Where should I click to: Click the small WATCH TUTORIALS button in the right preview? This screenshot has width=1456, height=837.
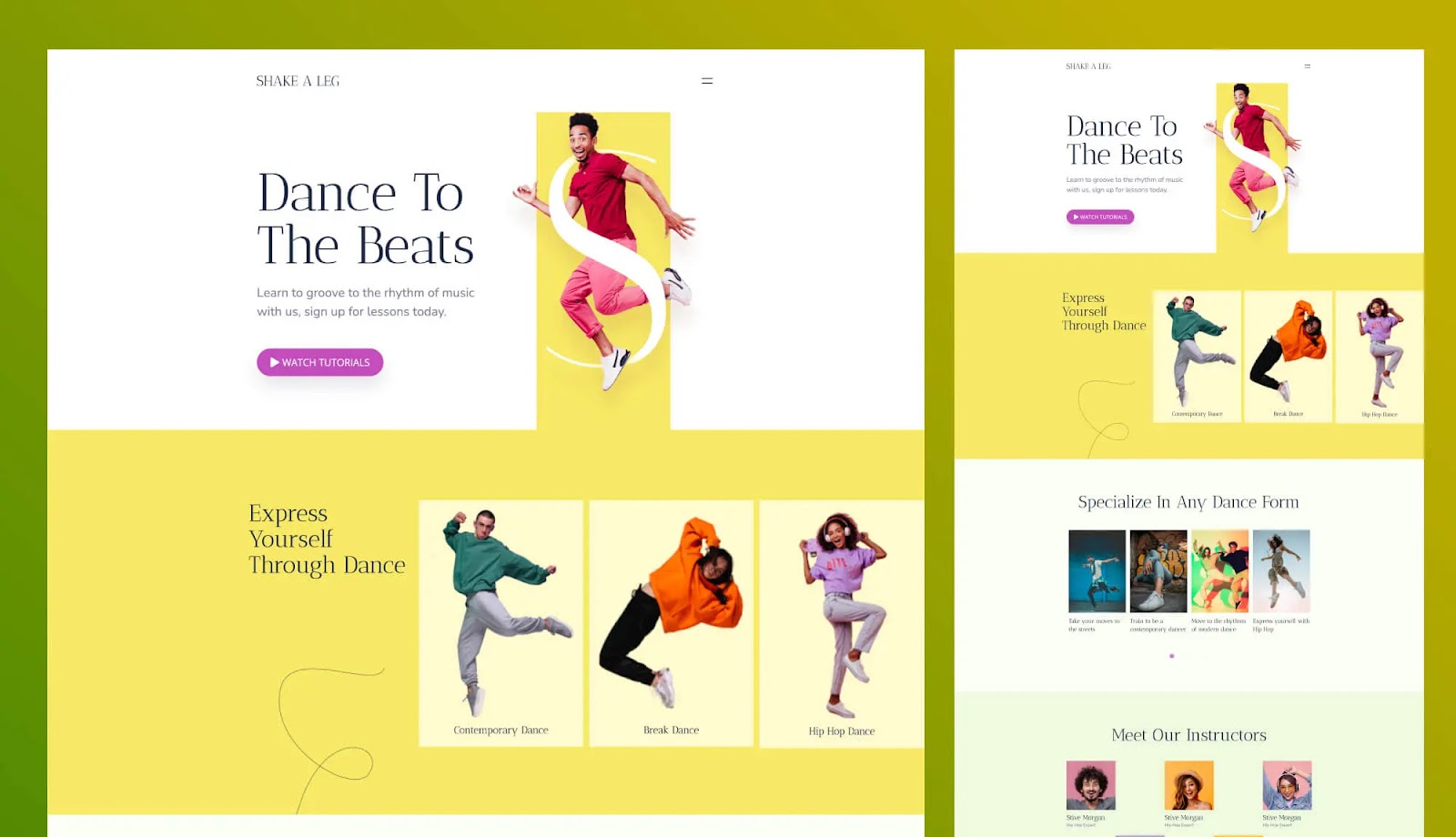point(1100,217)
